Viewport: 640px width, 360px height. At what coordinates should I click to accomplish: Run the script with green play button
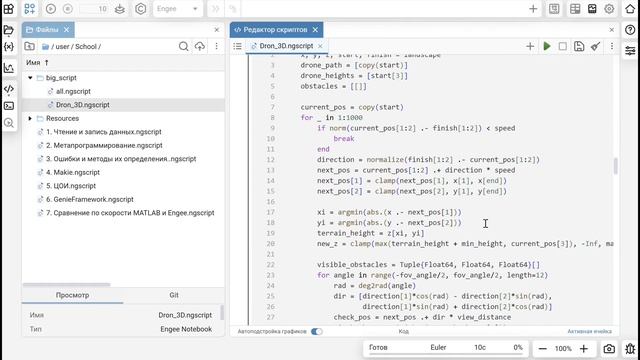click(x=547, y=46)
